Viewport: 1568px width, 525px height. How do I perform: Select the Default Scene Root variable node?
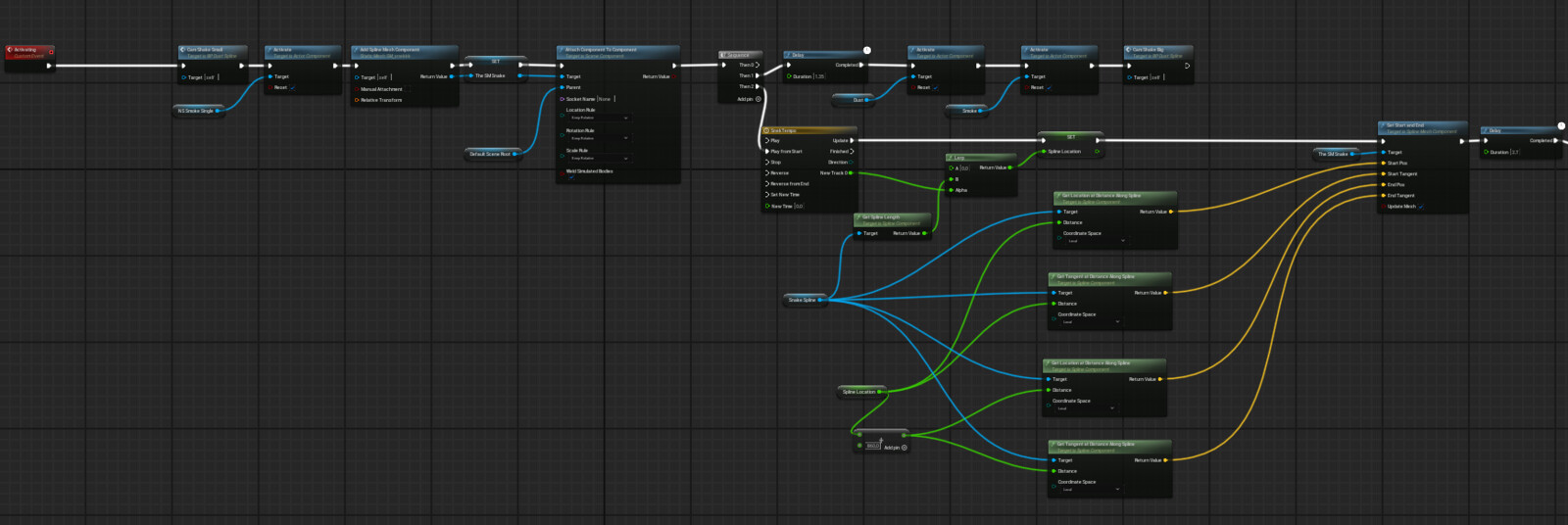click(x=493, y=154)
